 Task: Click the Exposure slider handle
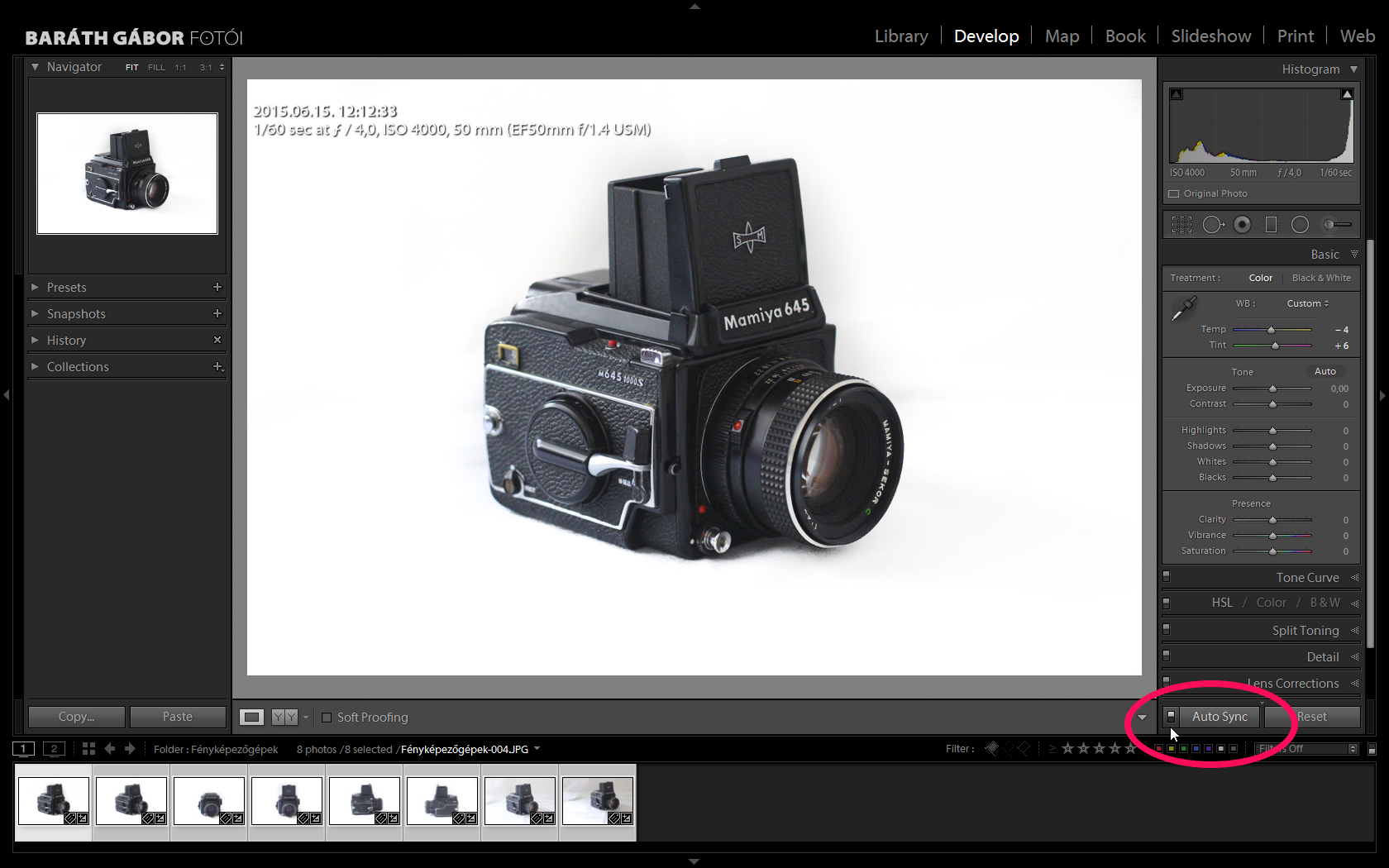pyautogui.click(x=1272, y=389)
